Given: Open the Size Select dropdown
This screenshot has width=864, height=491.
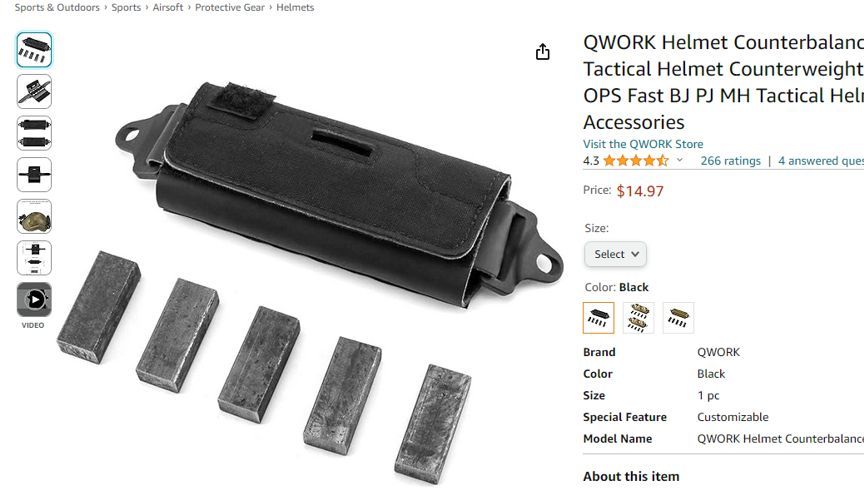Looking at the screenshot, I should 615,254.
